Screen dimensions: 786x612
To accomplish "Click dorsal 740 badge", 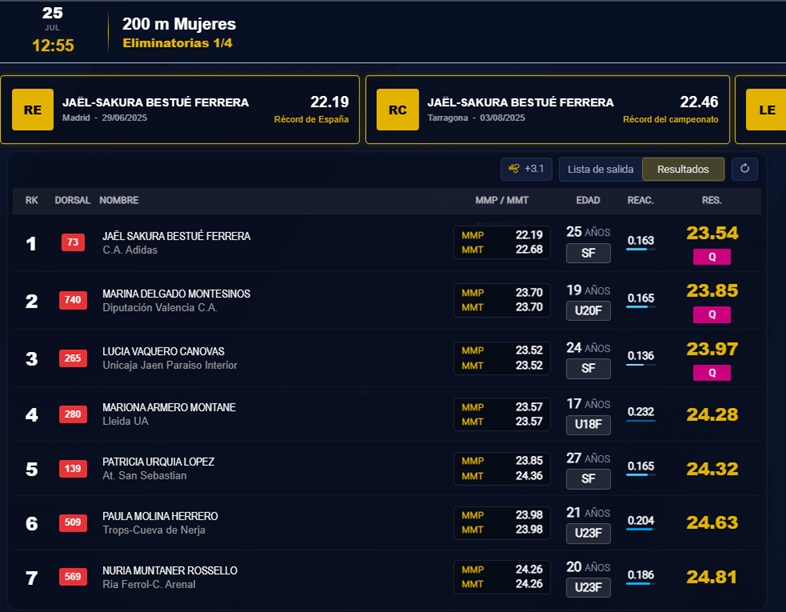I will tap(73, 300).
